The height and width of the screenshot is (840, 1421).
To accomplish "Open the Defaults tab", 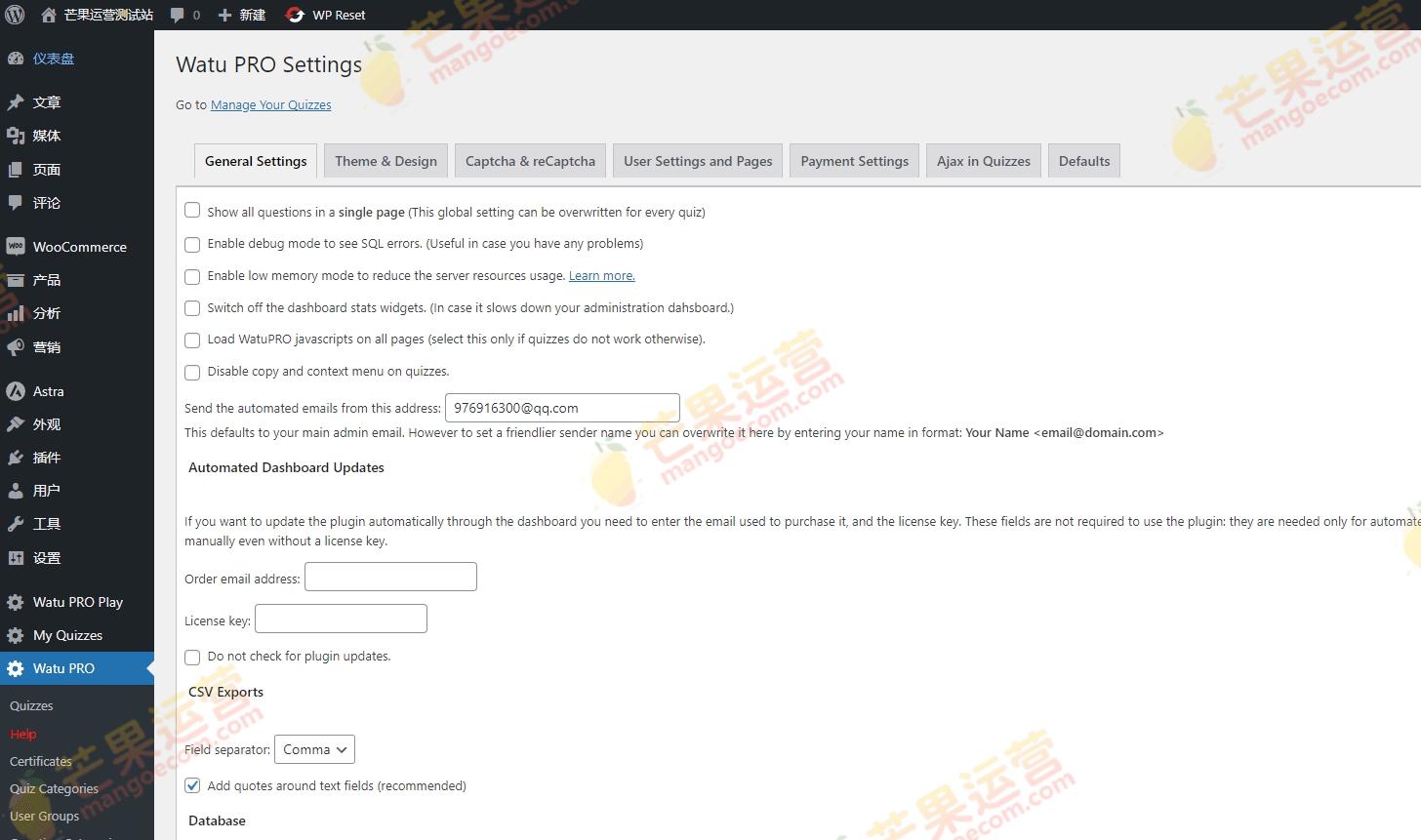I will [1084, 161].
